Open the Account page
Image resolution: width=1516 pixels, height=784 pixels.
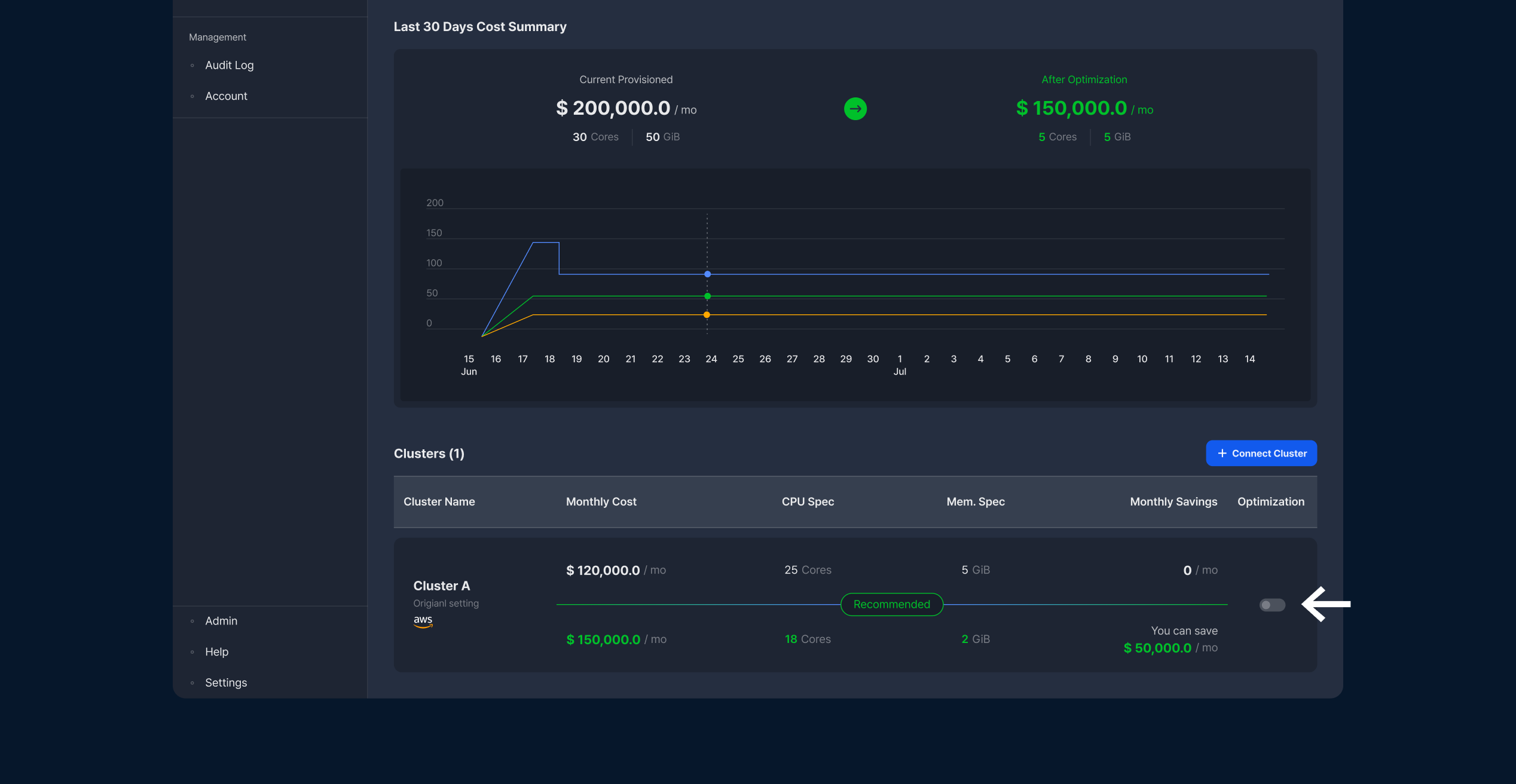pyautogui.click(x=226, y=96)
